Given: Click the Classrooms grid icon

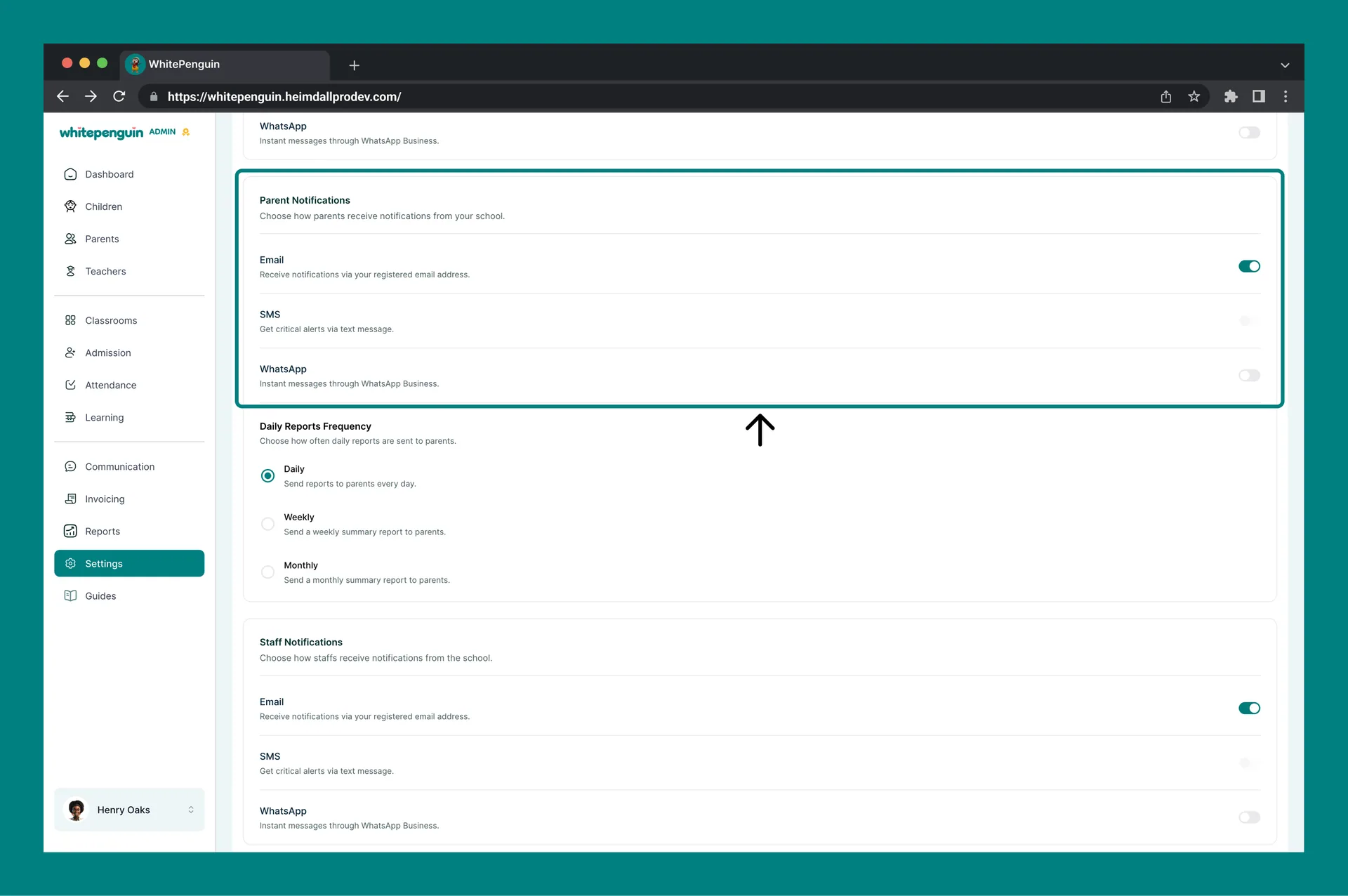Looking at the screenshot, I should pos(70,320).
